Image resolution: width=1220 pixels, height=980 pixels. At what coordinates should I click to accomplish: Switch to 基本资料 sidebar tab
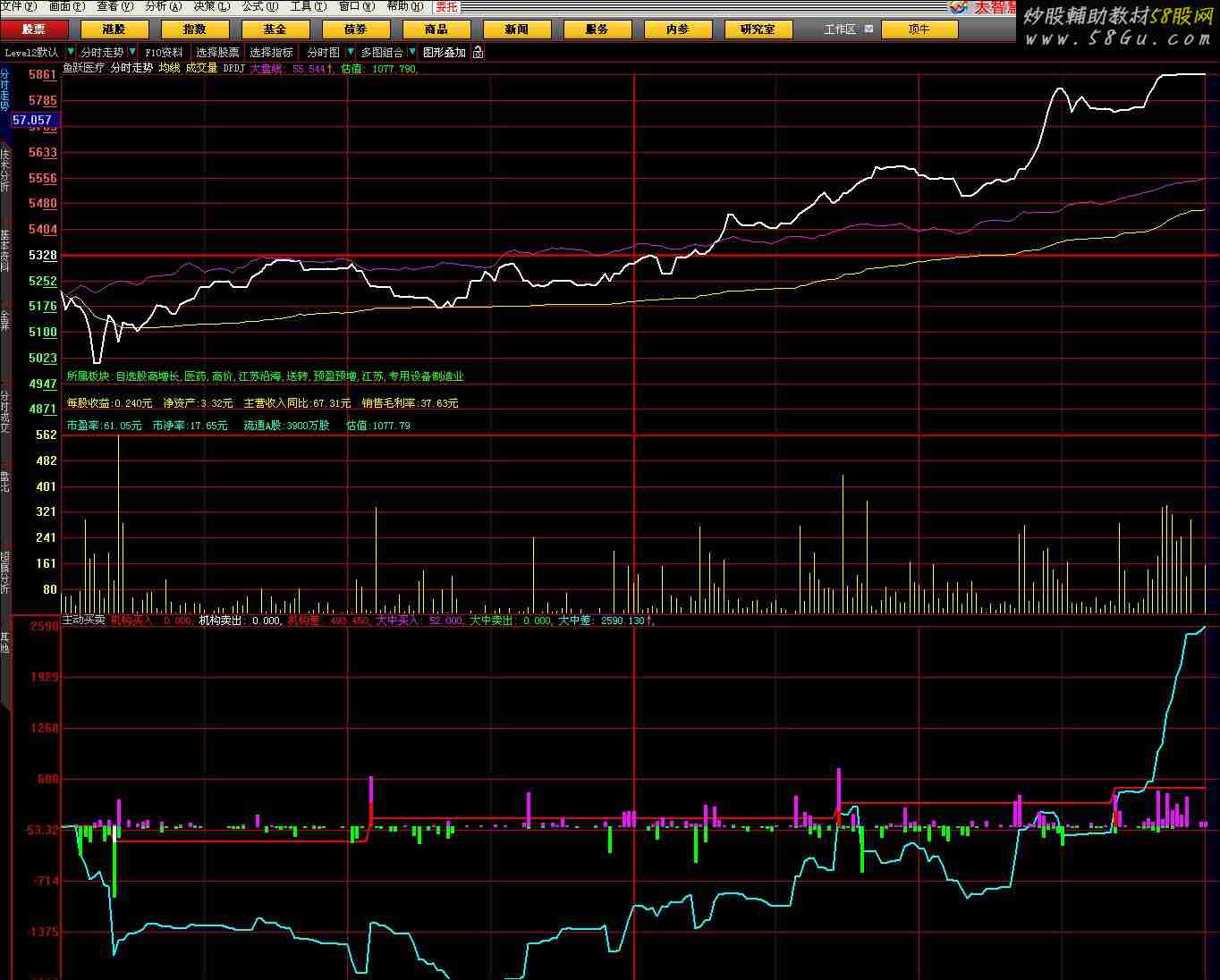pos(4,250)
